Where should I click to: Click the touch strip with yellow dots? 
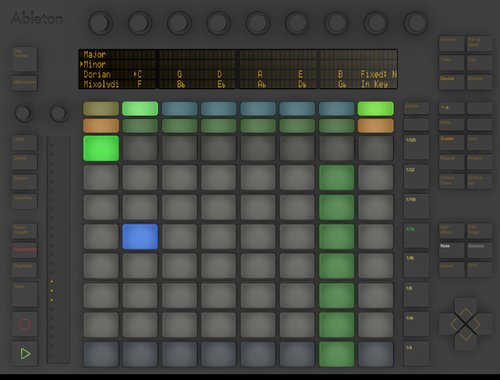[x=58, y=249]
